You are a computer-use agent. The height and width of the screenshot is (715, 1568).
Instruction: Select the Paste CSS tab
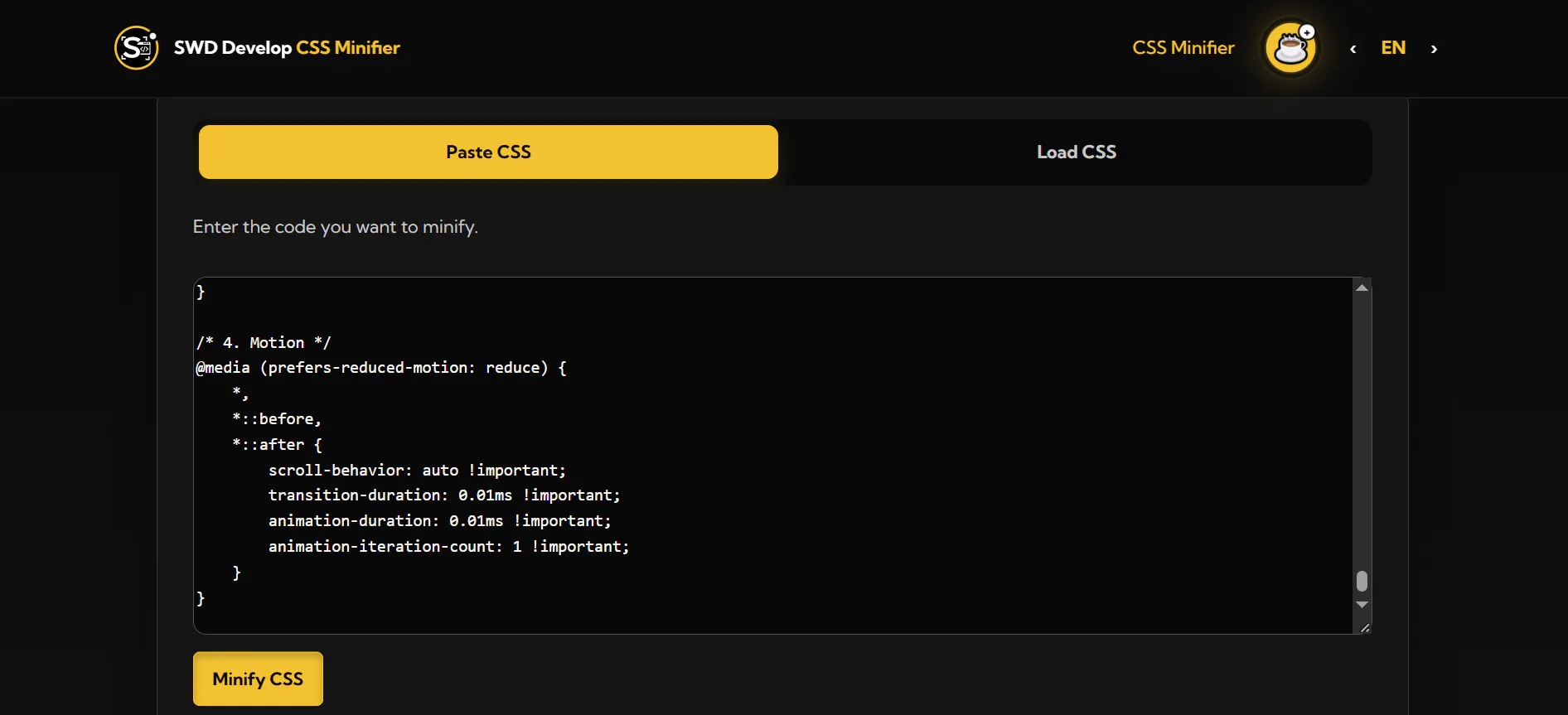[x=488, y=152]
